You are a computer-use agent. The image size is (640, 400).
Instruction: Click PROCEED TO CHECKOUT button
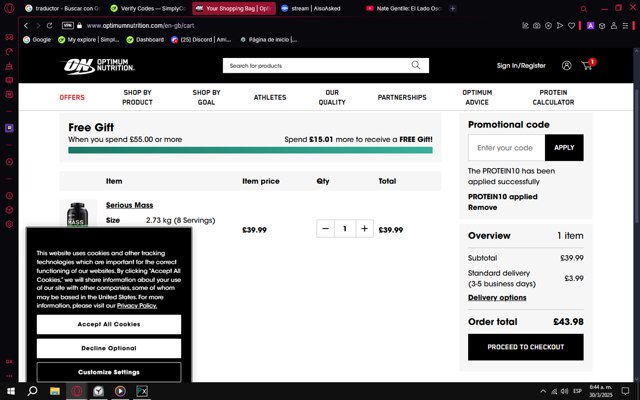[x=526, y=347]
